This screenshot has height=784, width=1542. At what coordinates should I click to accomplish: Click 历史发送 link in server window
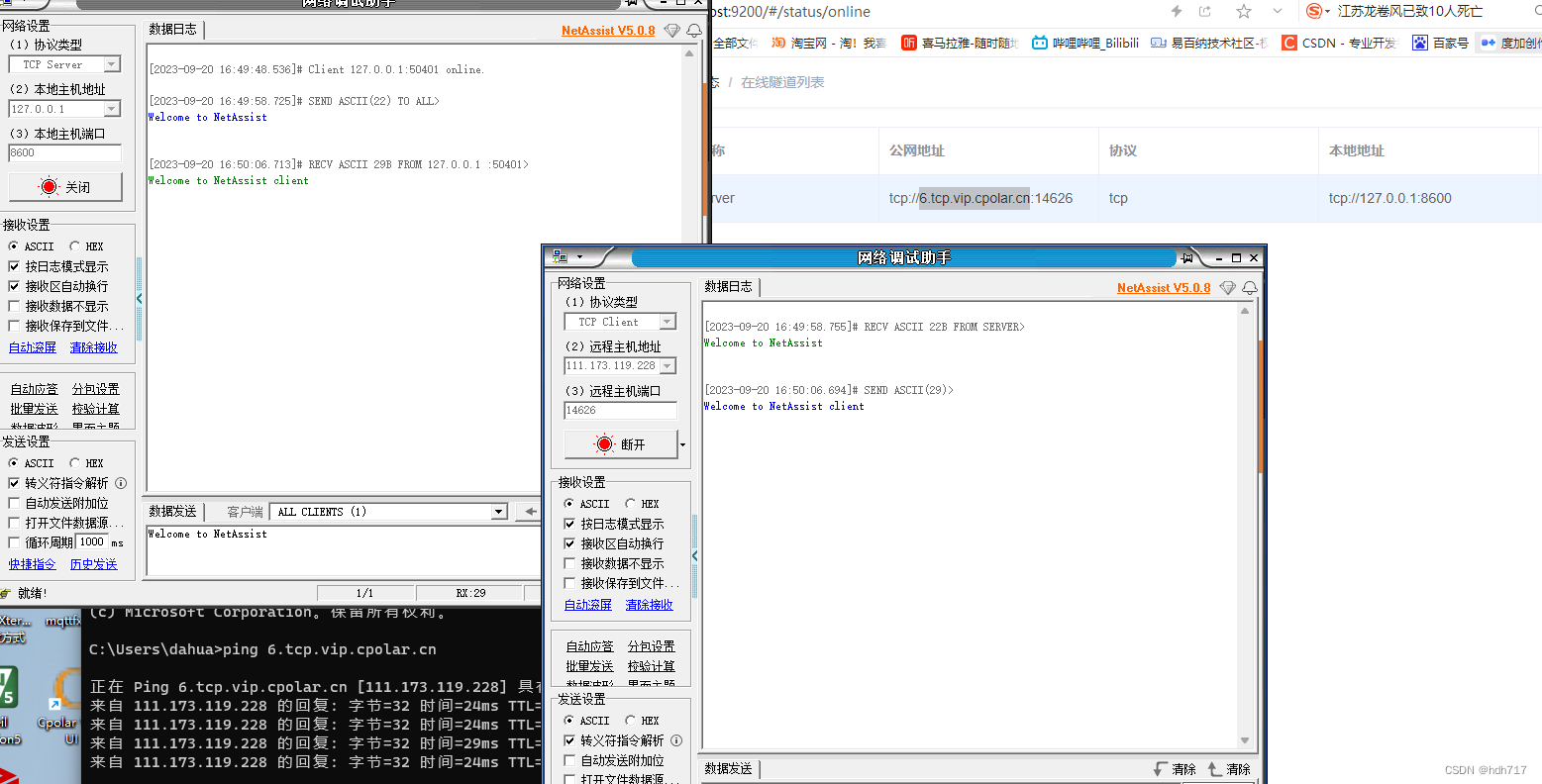94,564
